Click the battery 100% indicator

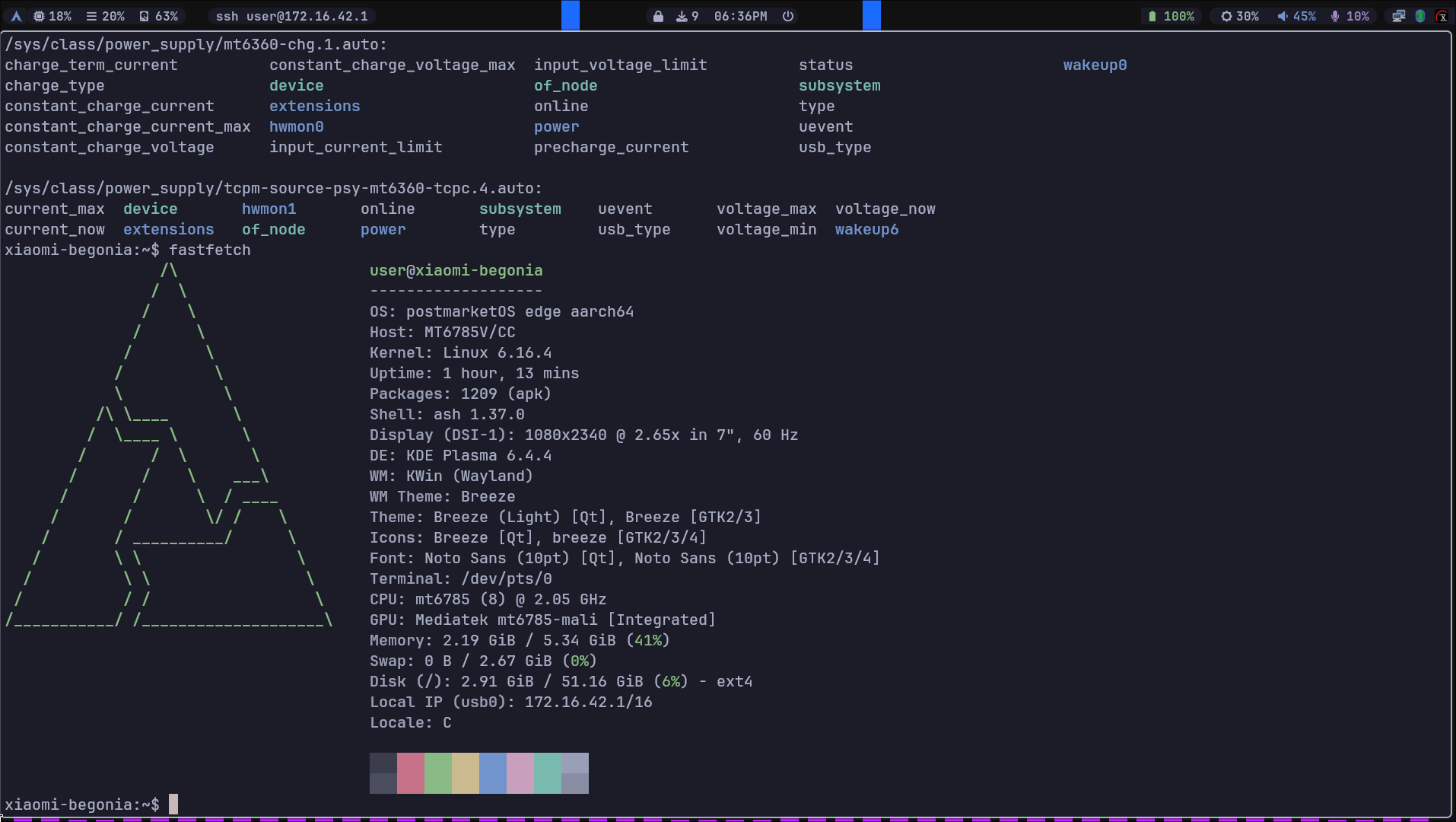[1171, 16]
